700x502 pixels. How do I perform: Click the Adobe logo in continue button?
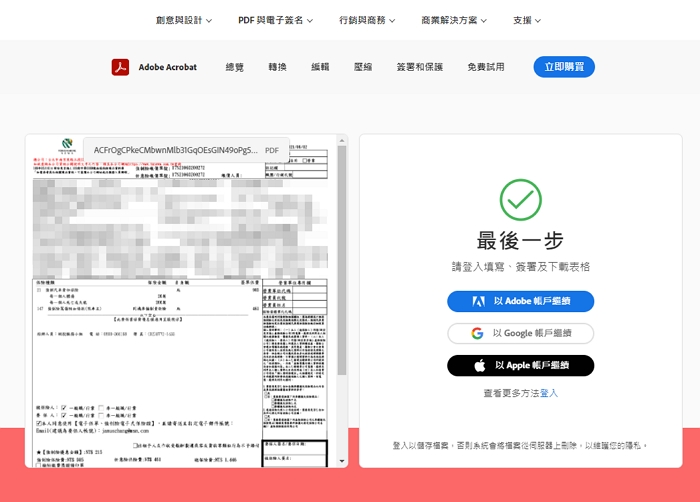[x=479, y=301]
